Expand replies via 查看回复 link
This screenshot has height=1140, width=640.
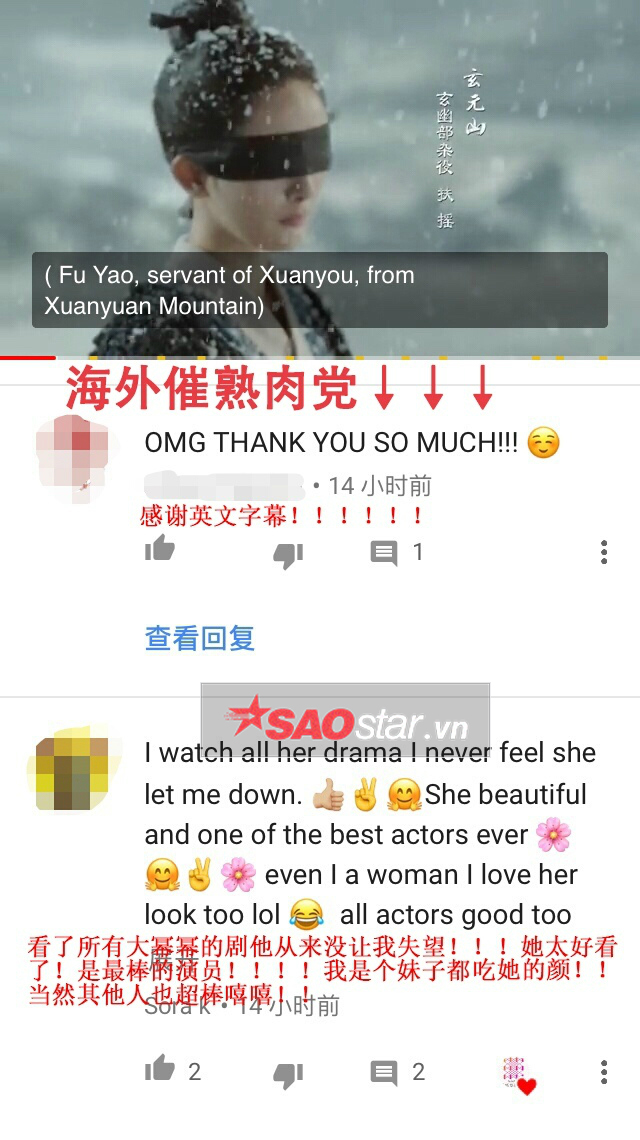coord(200,638)
